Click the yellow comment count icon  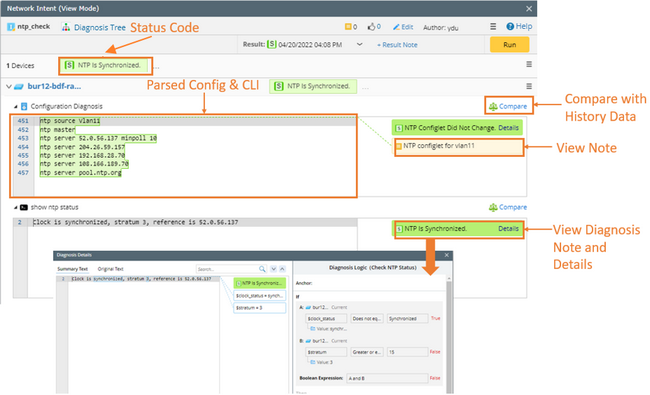pyautogui.click(x=348, y=27)
